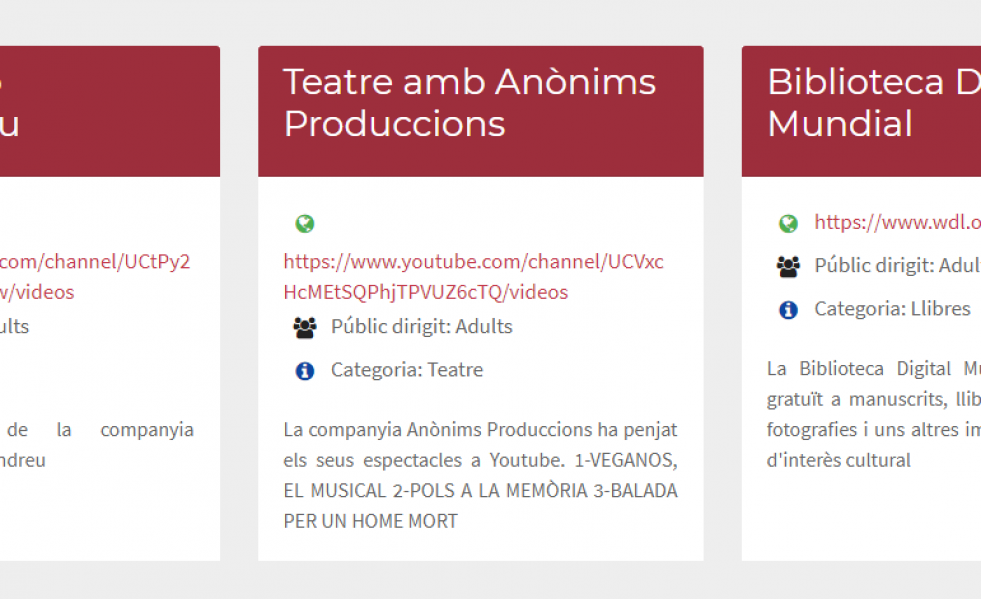The width and height of the screenshot is (981, 599).
Task: Click the audience icon on the Biblioteca Digital card
Action: 788,266
